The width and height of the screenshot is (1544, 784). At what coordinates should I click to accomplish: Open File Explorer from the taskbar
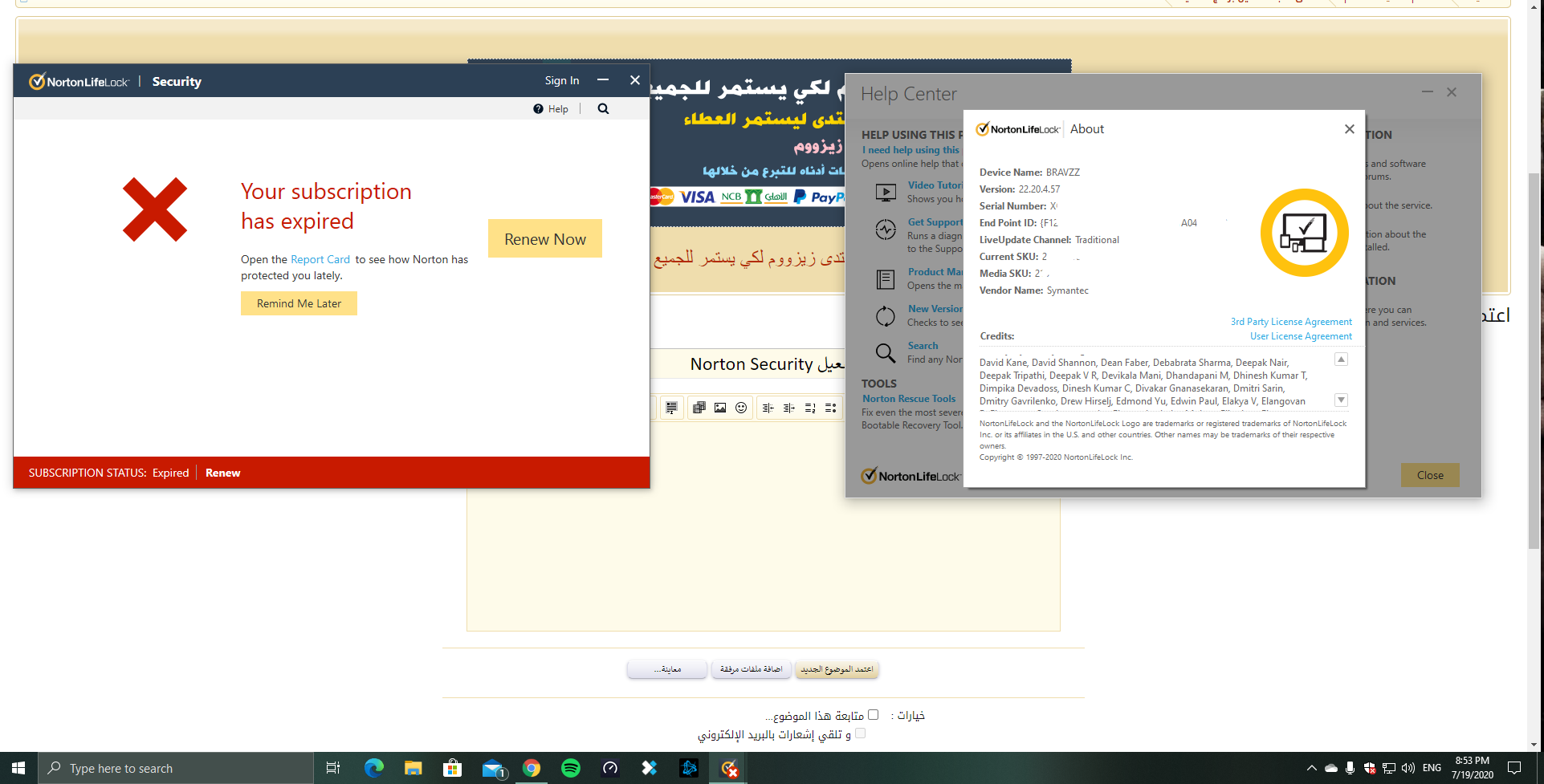(413, 768)
